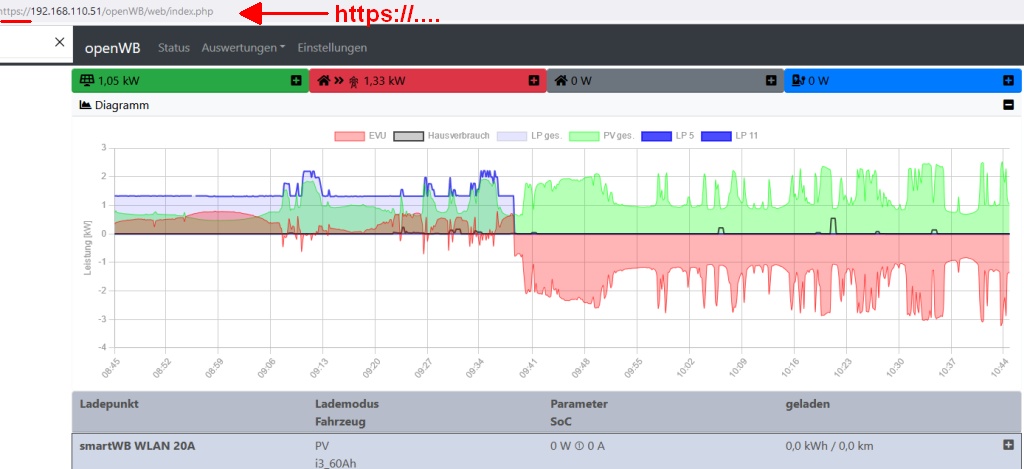
Task: Open the Status page
Action: pyautogui.click(x=174, y=48)
